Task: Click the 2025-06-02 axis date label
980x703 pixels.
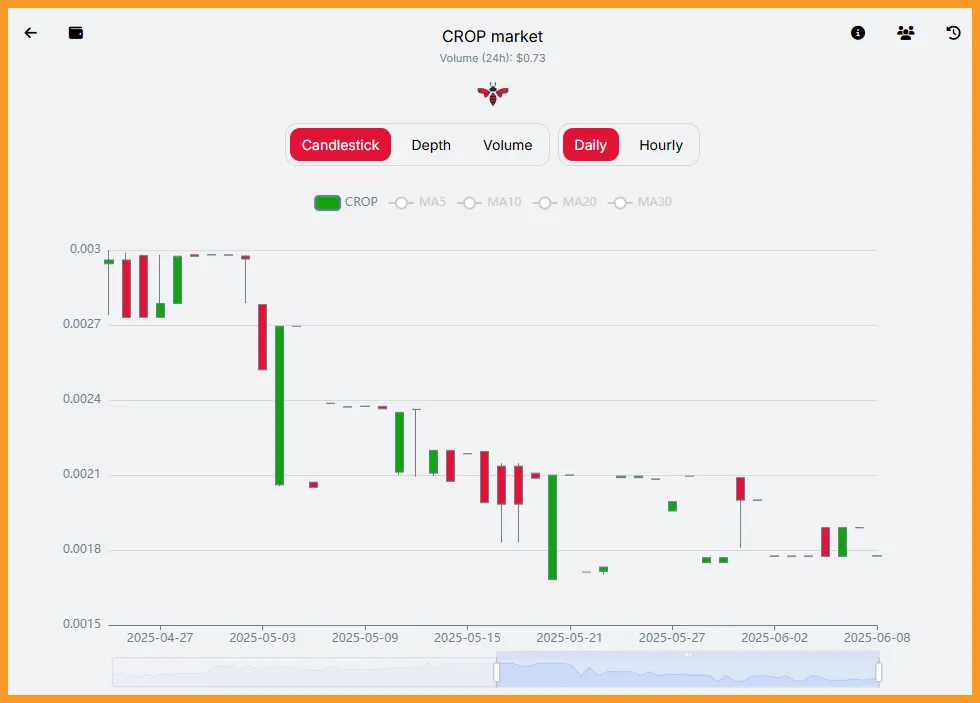Action: click(x=774, y=638)
